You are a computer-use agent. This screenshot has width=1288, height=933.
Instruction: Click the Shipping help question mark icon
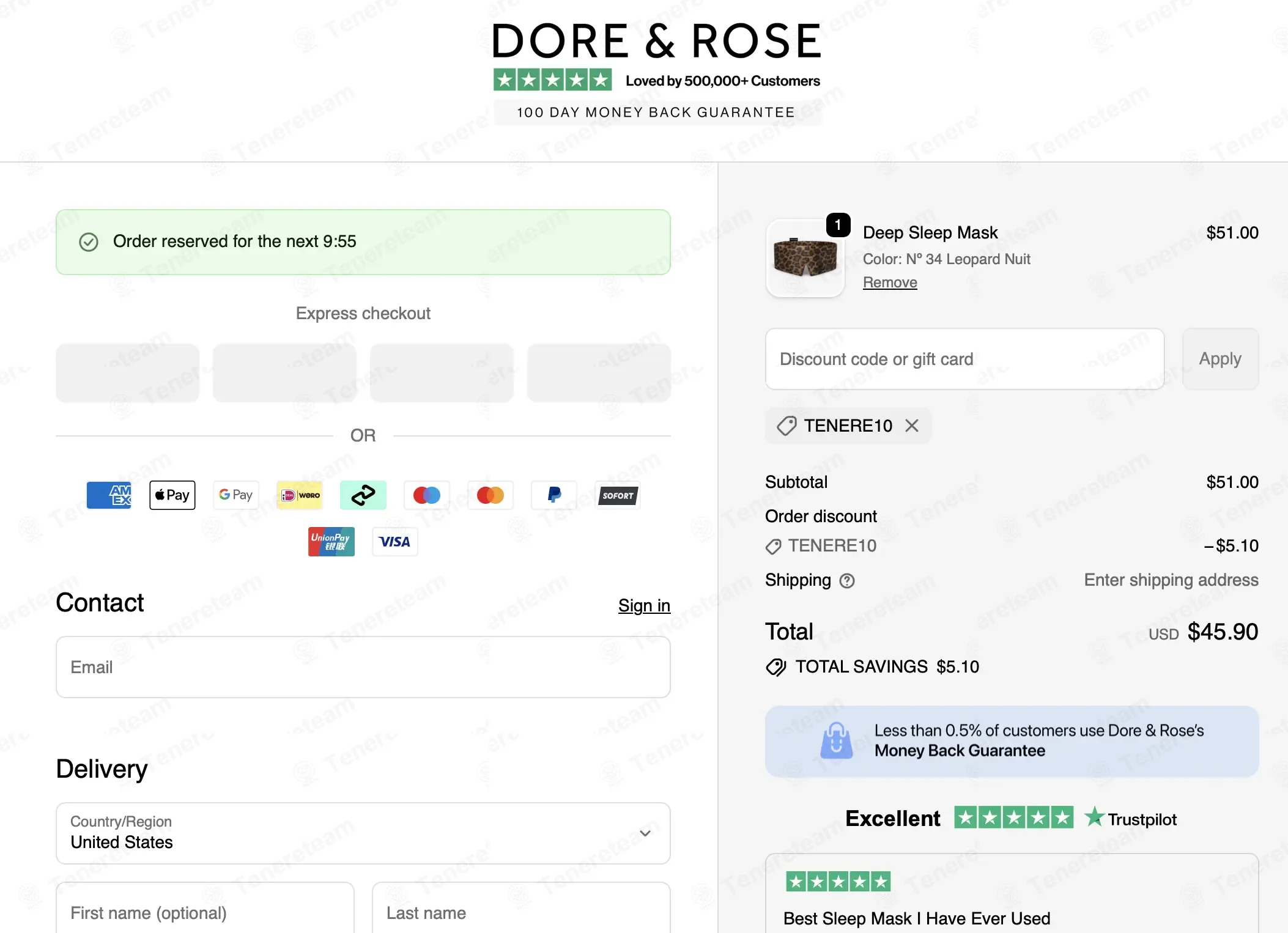click(x=847, y=581)
